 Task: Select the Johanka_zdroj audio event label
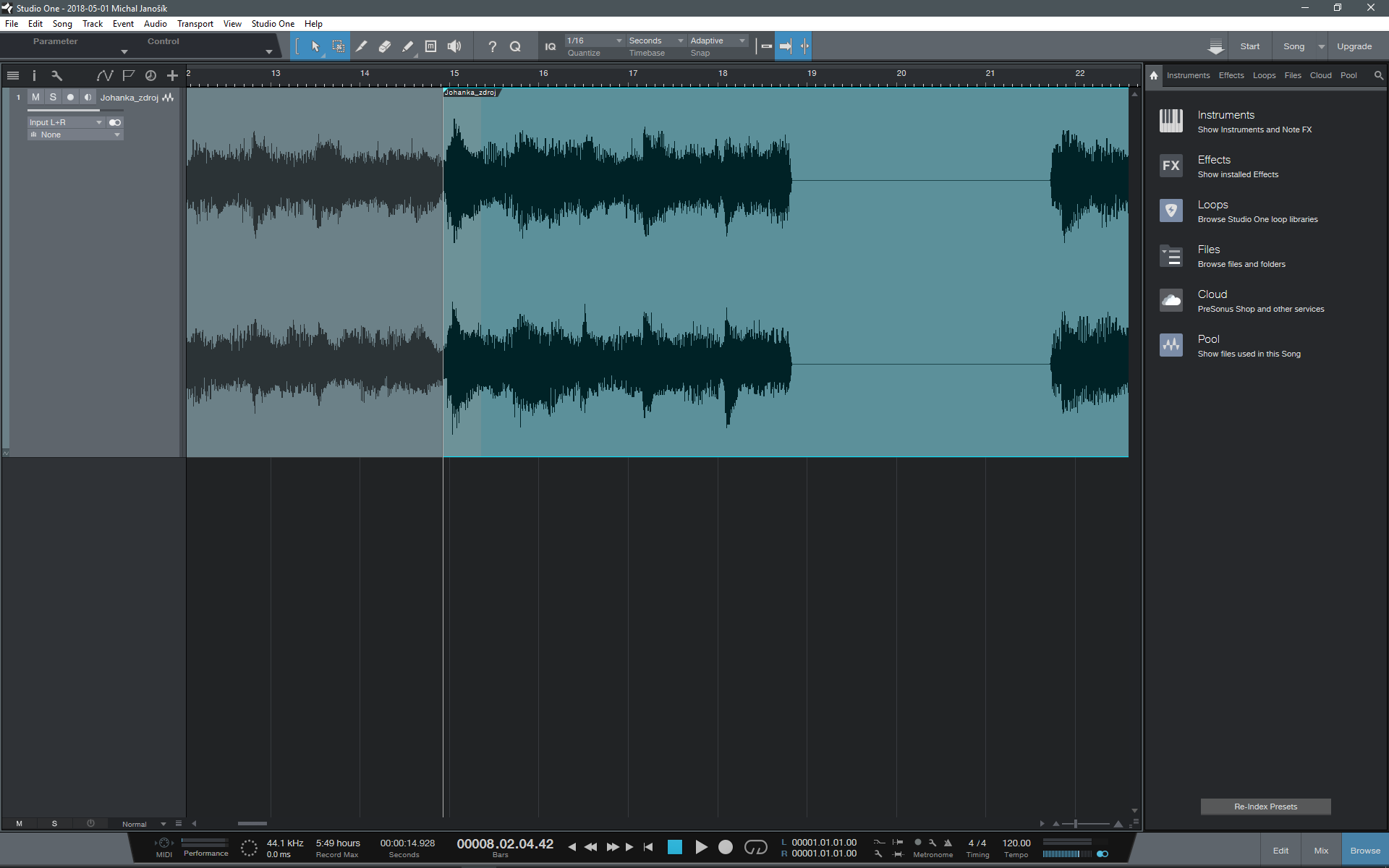tap(471, 93)
